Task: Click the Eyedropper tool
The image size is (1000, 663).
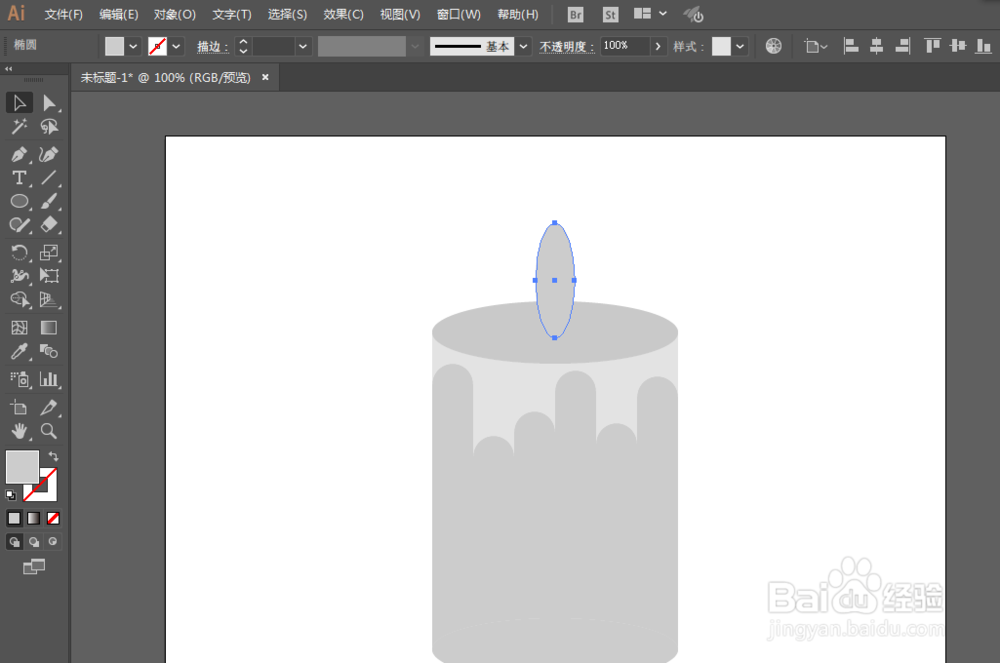Action: pyautogui.click(x=19, y=351)
